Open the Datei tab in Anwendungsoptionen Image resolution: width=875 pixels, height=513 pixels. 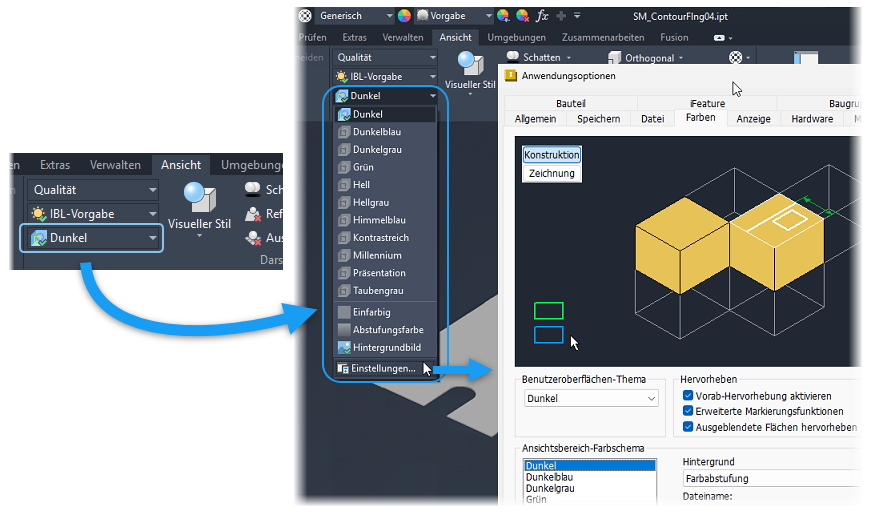point(652,119)
